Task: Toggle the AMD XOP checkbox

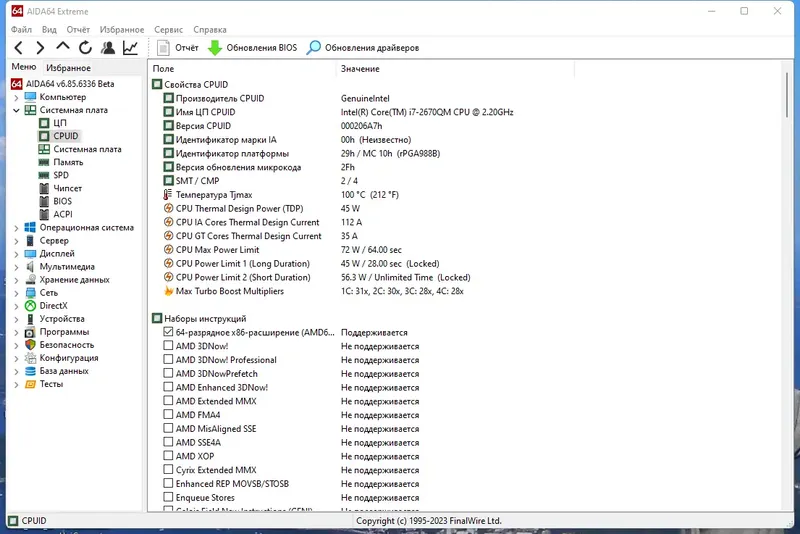Action: (168, 456)
